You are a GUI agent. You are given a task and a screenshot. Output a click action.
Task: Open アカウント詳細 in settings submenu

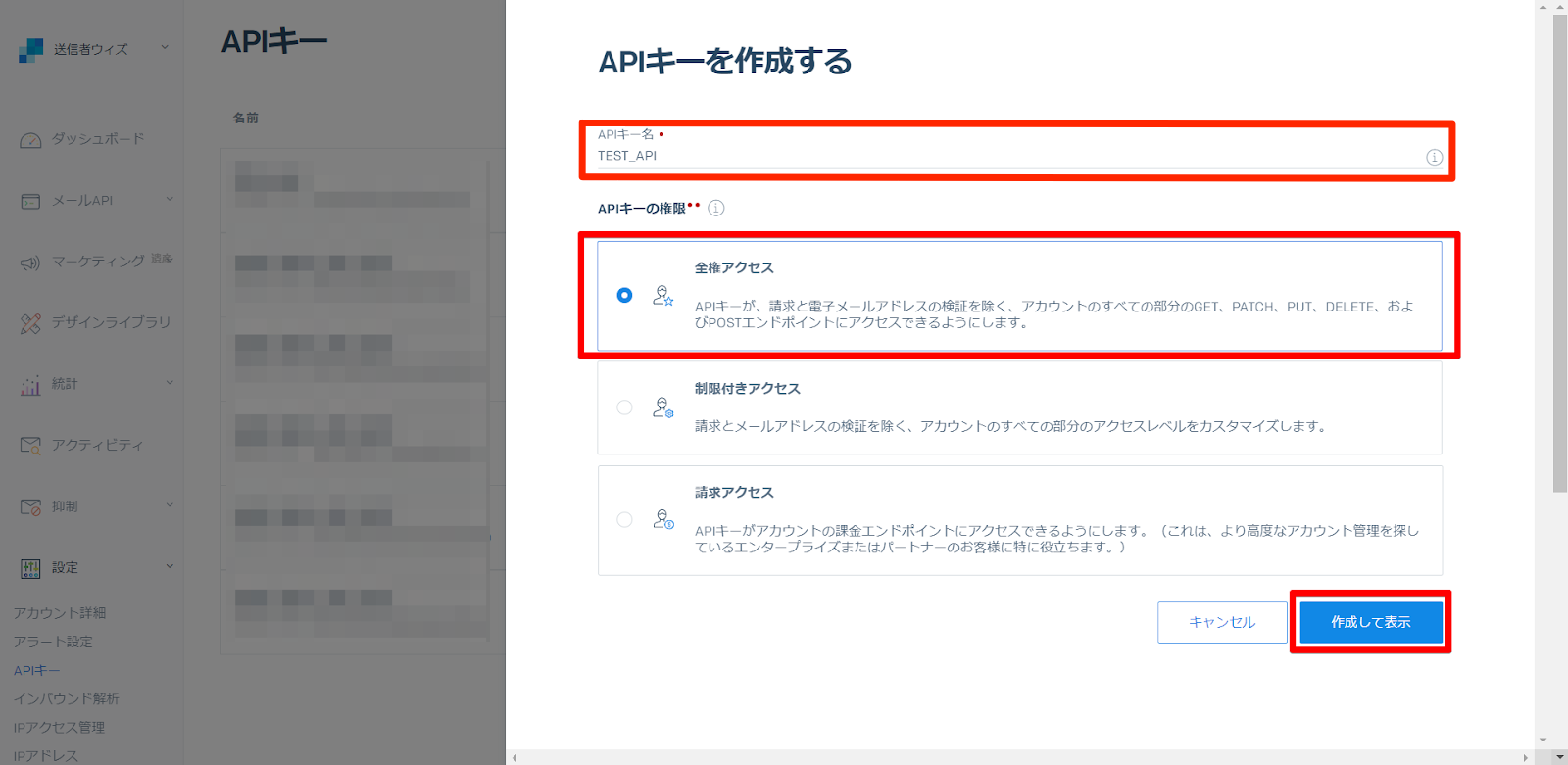click(x=60, y=613)
